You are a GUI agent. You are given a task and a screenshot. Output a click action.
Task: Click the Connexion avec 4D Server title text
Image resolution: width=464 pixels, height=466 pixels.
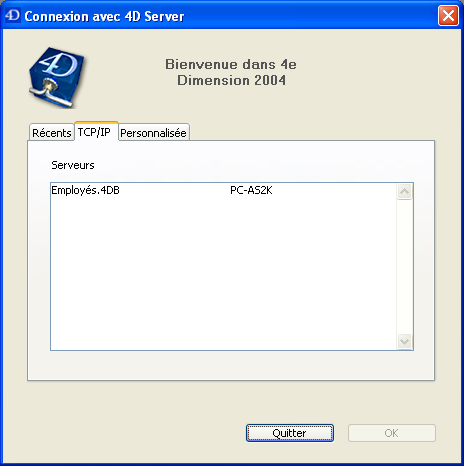pyautogui.click(x=104, y=16)
